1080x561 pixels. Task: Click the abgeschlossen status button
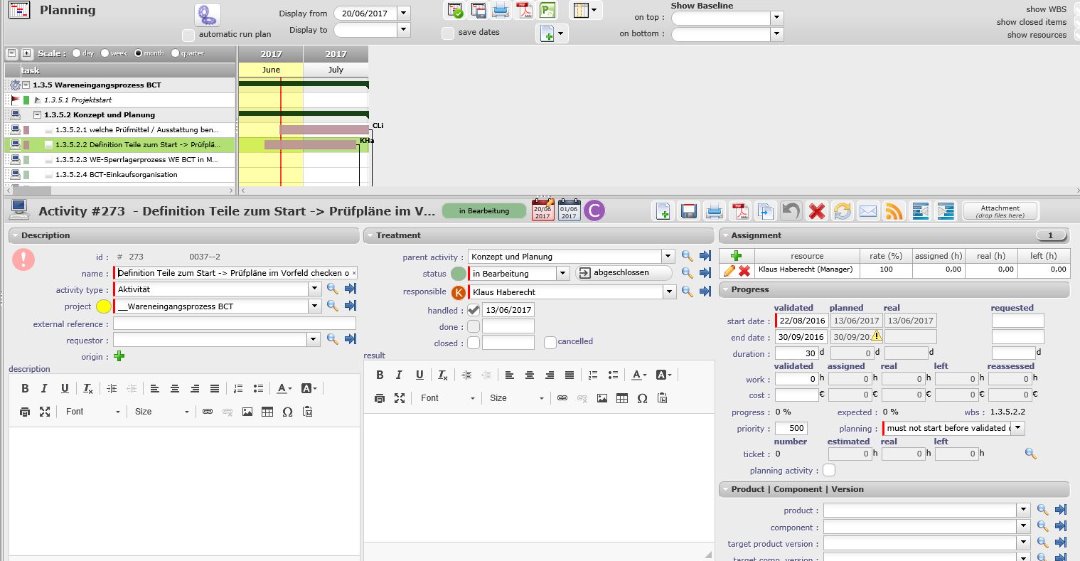(x=613, y=273)
